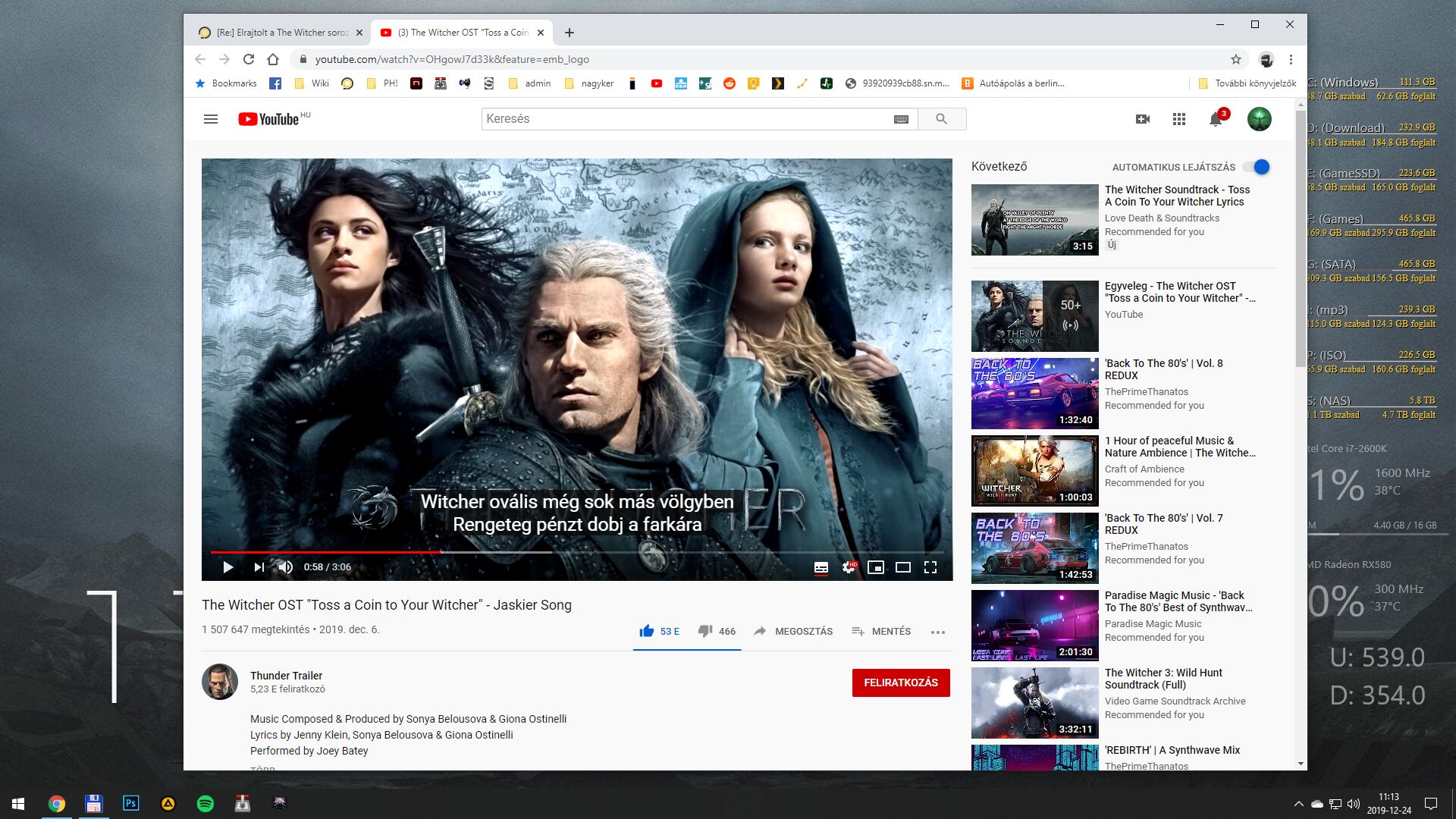Click the address bar URL

tap(452, 59)
